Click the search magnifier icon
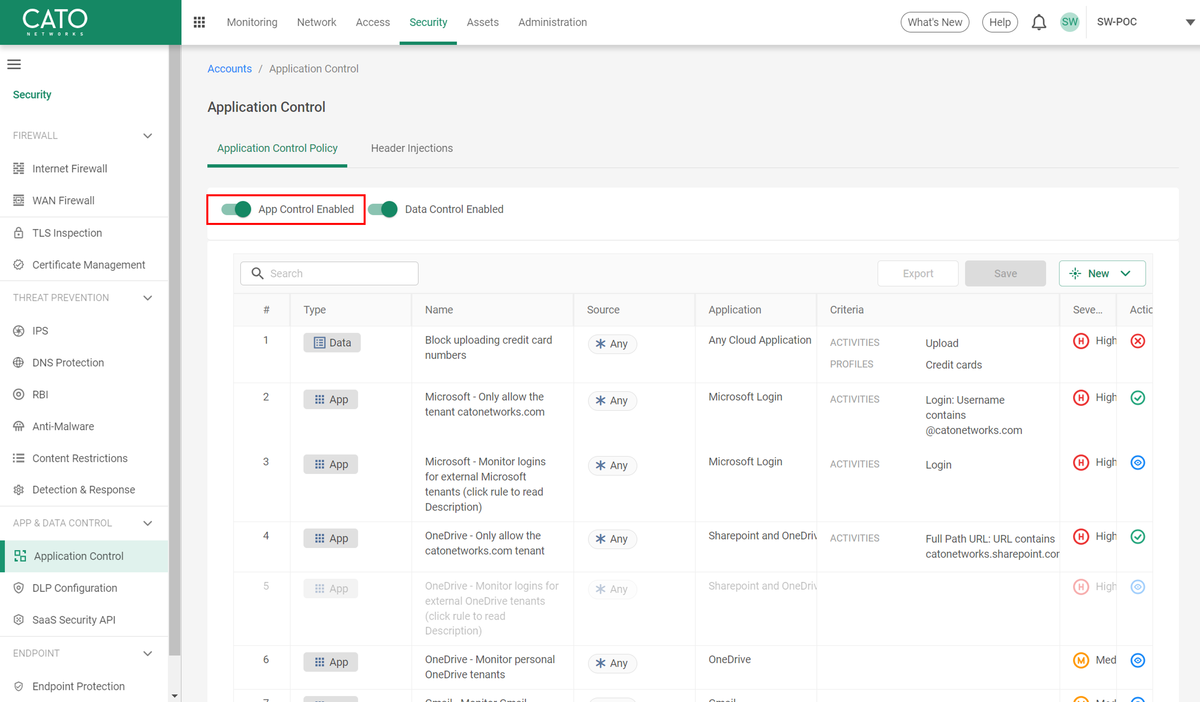Viewport: 1200px width, 702px height. pos(258,273)
